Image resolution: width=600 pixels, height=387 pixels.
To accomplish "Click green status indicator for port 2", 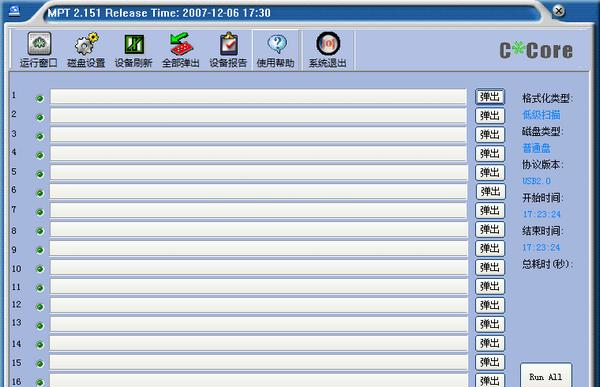I will (40, 117).
